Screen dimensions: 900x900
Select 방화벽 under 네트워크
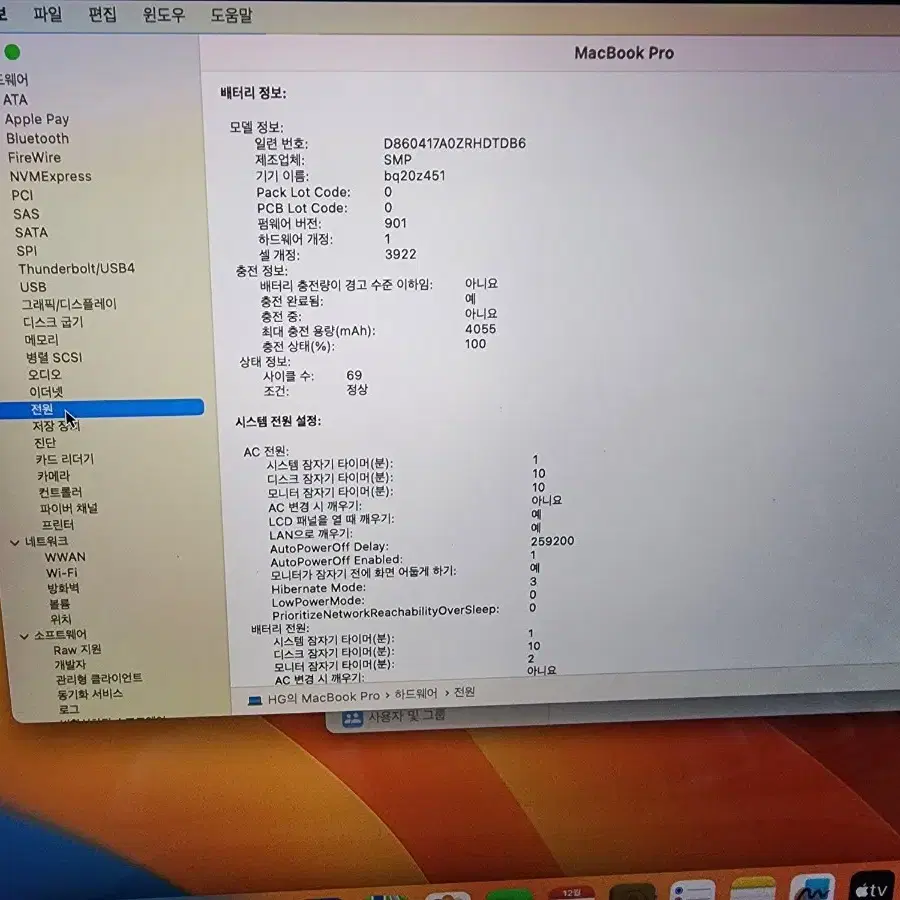point(63,588)
